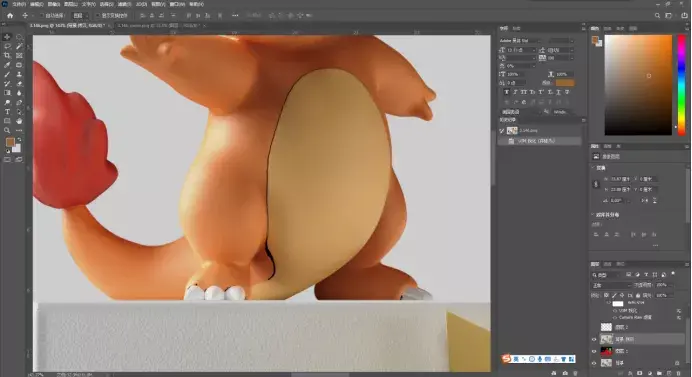The width and height of the screenshot is (692, 377).
Task: Open the search magnifier at top right
Action: tap(657, 15)
